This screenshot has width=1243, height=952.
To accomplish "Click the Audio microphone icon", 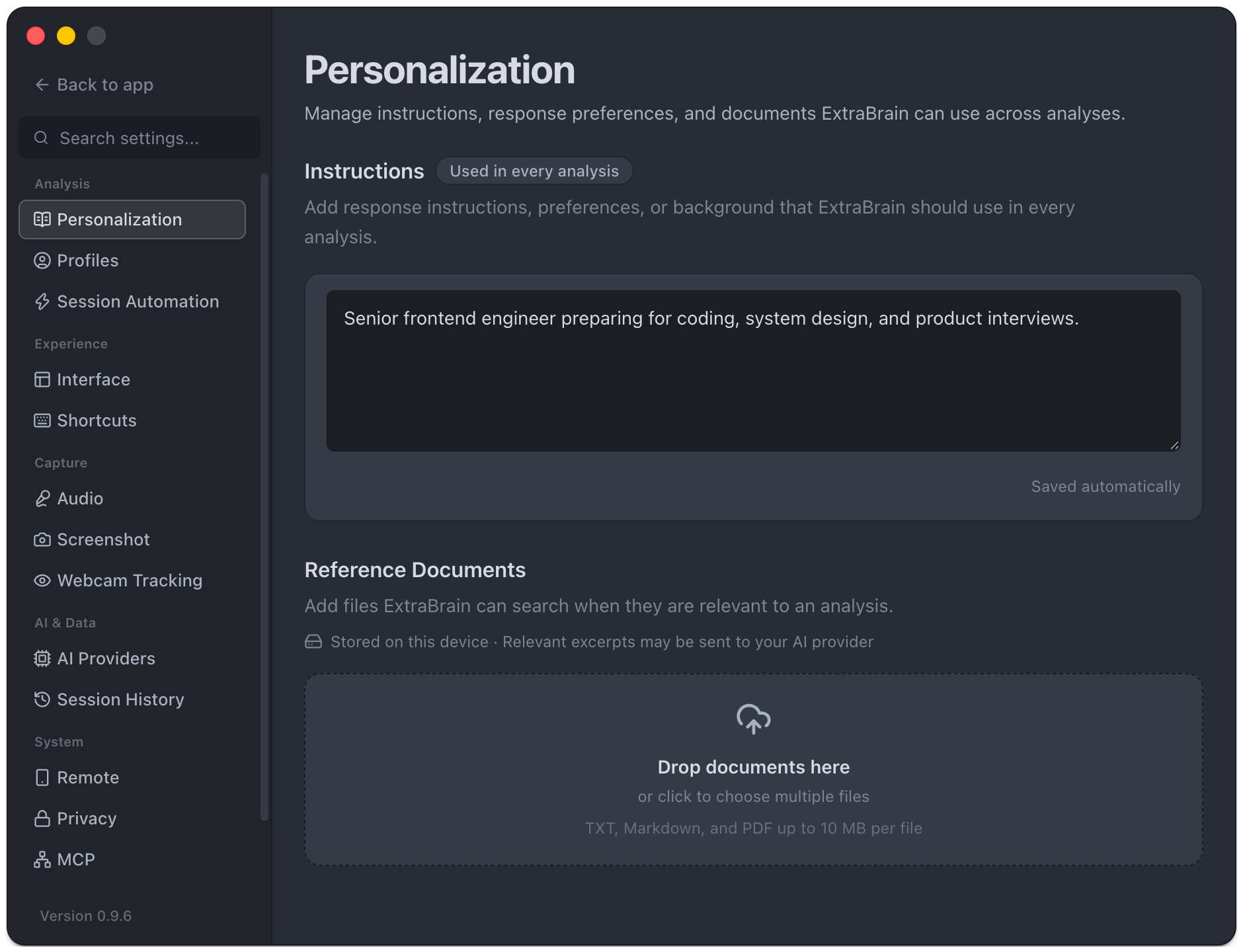I will 42,498.
